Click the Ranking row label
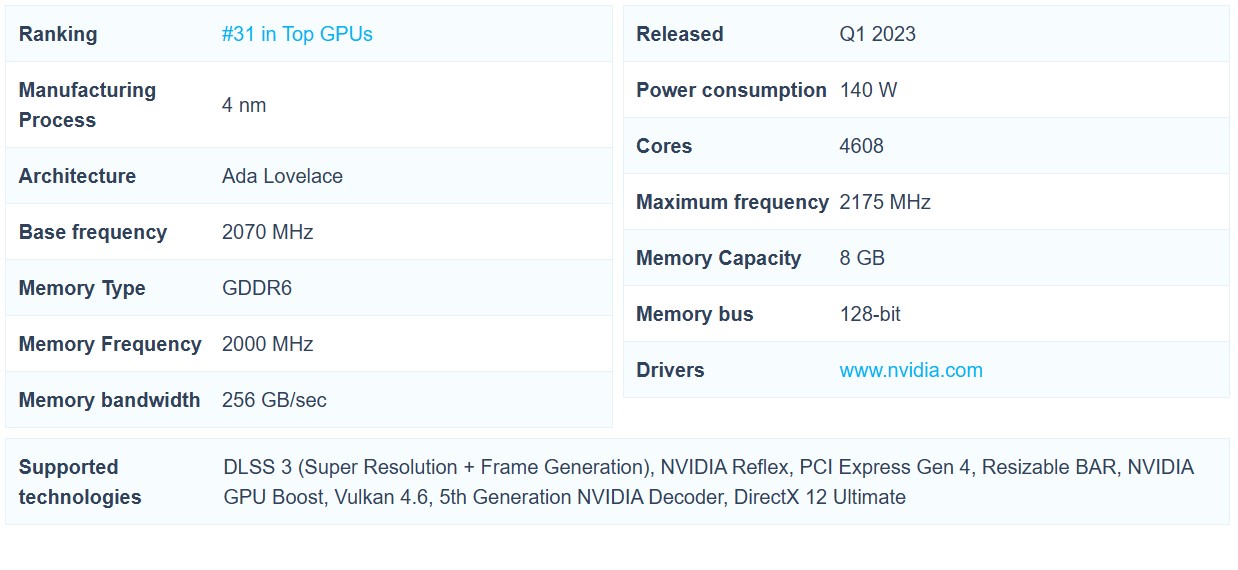1238x570 pixels. pyautogui.click(x=58, y=34)
